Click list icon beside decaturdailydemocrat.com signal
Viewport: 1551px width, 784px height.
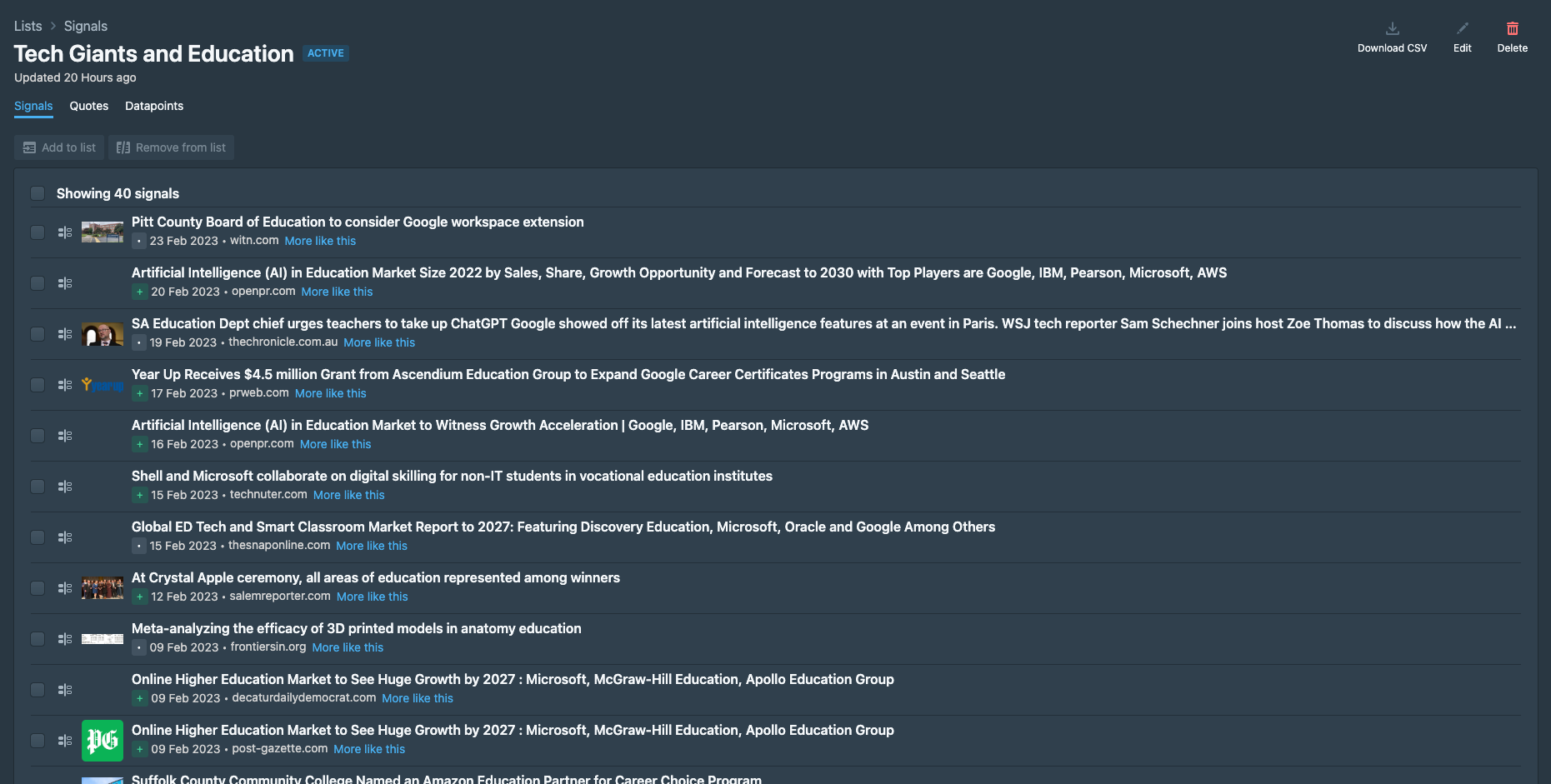65,690
